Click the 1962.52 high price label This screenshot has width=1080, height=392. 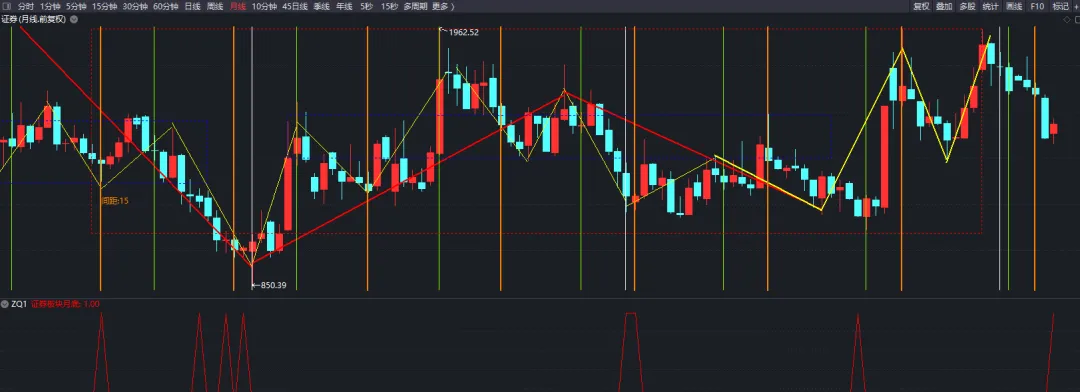463,32
